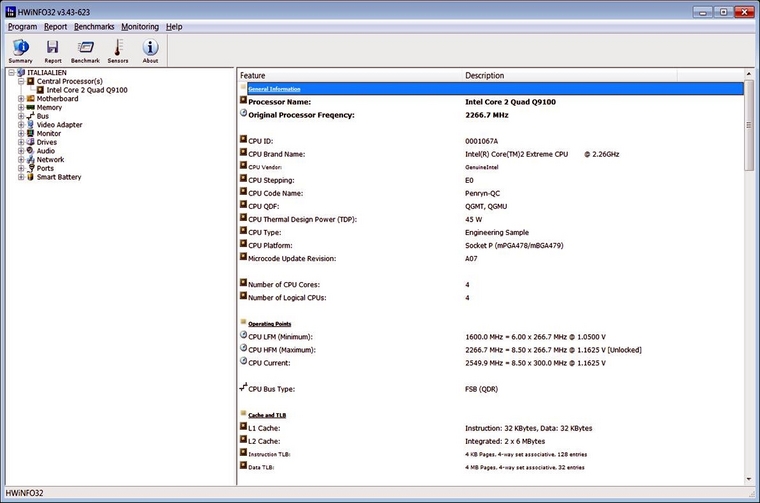Collapse the Central Processor(s) node
The image size is (760, 503).
[21, 81]
